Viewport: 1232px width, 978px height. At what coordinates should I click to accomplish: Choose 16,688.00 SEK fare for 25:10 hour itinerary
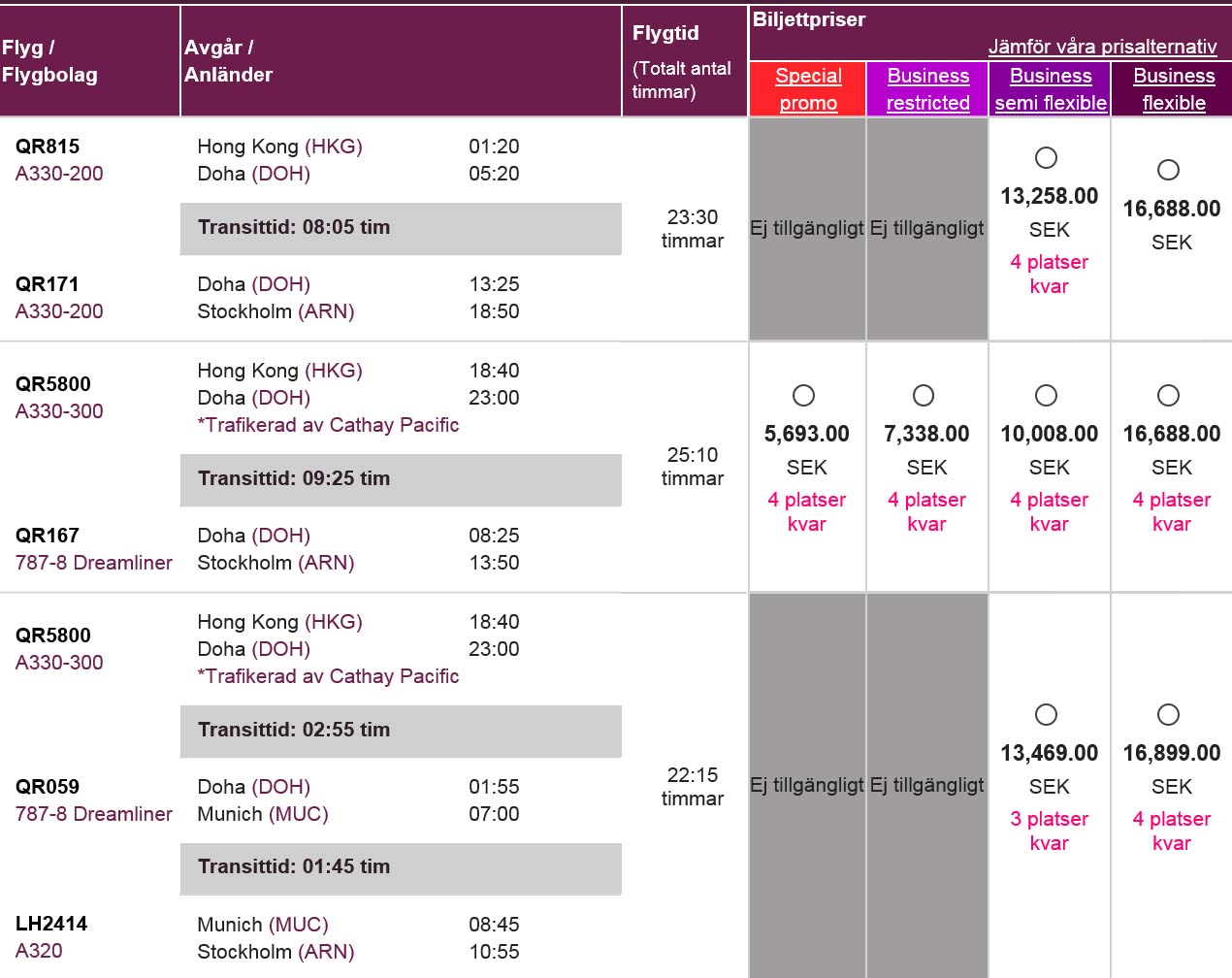[1168, 395]
